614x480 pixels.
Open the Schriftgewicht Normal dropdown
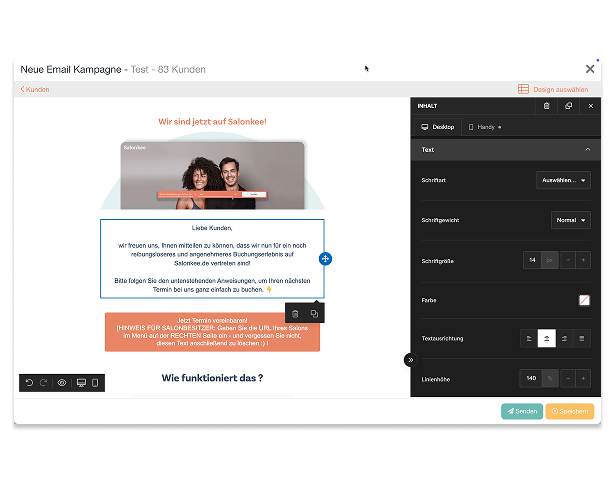pos(571,220)
